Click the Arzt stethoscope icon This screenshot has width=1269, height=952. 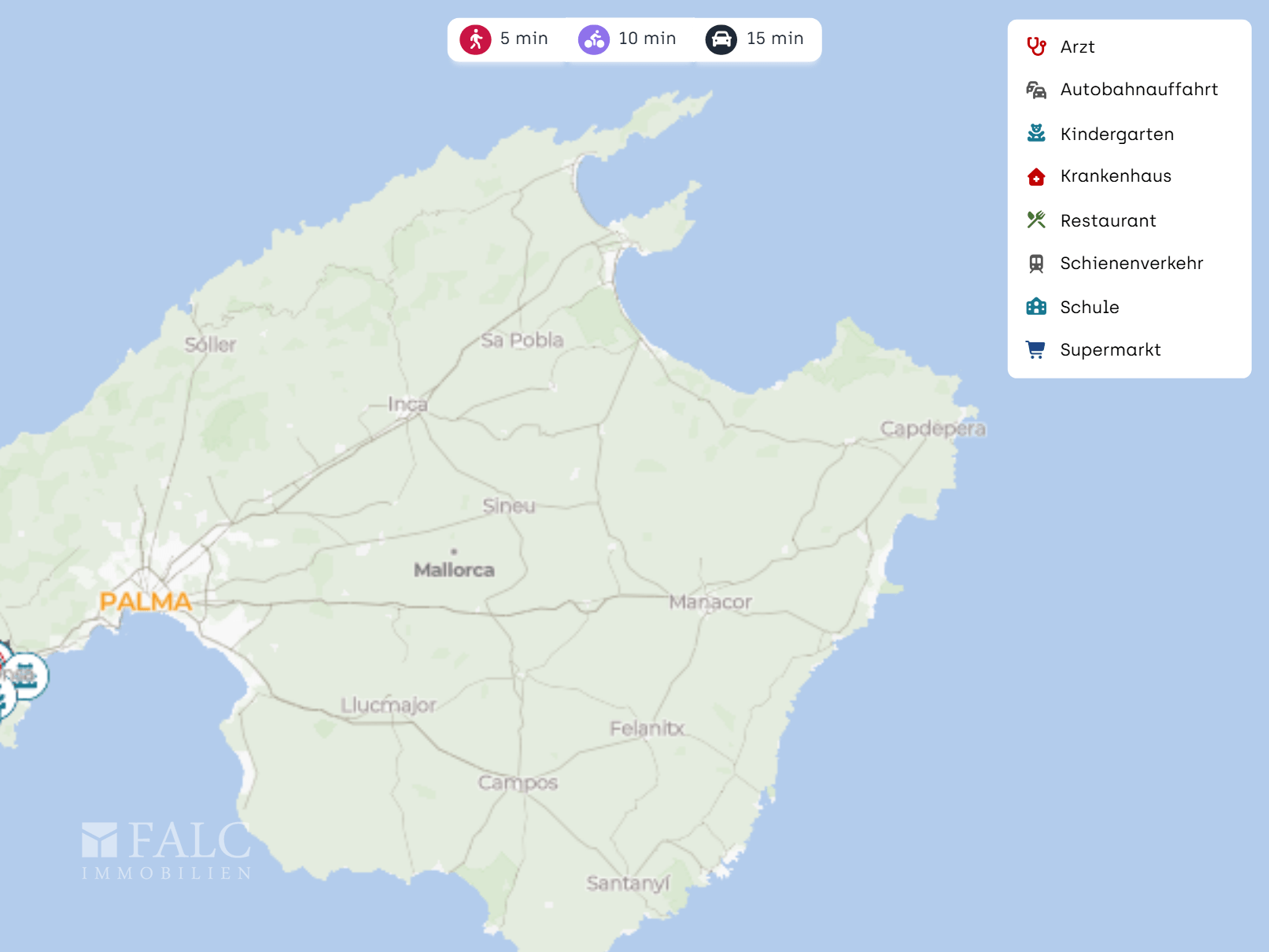(x=1036, y=46)
